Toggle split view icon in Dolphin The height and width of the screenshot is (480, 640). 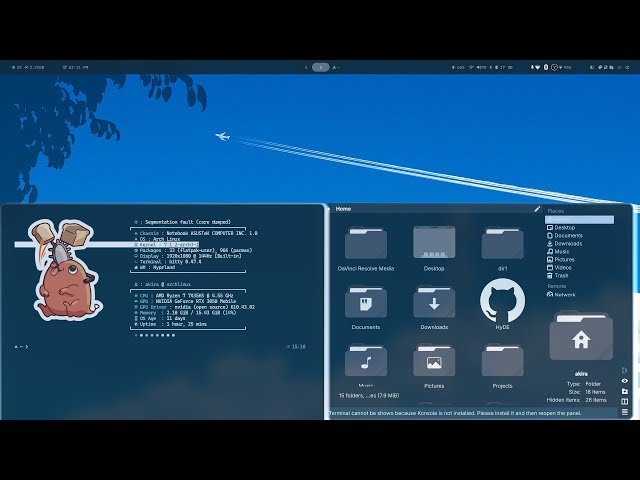[624, 402]
